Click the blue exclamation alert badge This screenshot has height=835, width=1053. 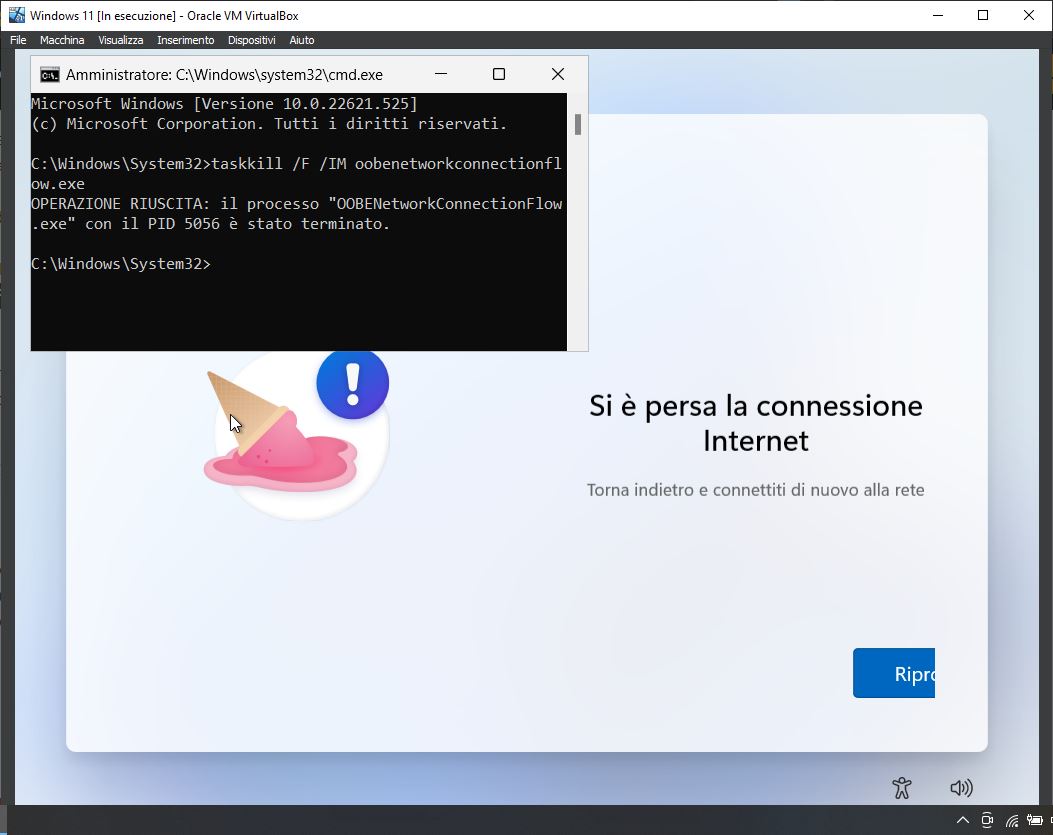(x=353, y=384)
